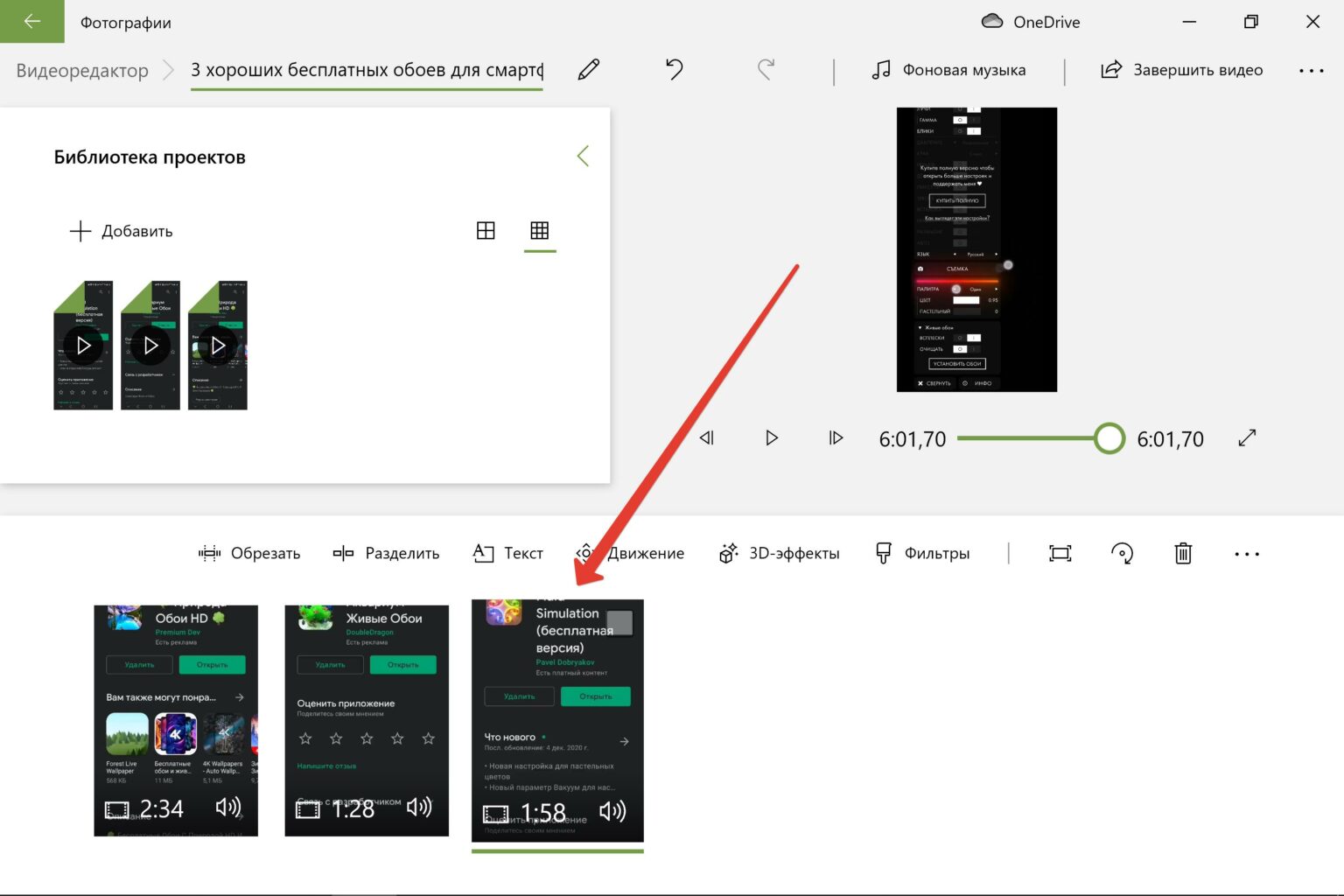Image resolution: width=1344 pixels, height=896 pixels.
Task: Click the video preview image
Action: (976, 249)
